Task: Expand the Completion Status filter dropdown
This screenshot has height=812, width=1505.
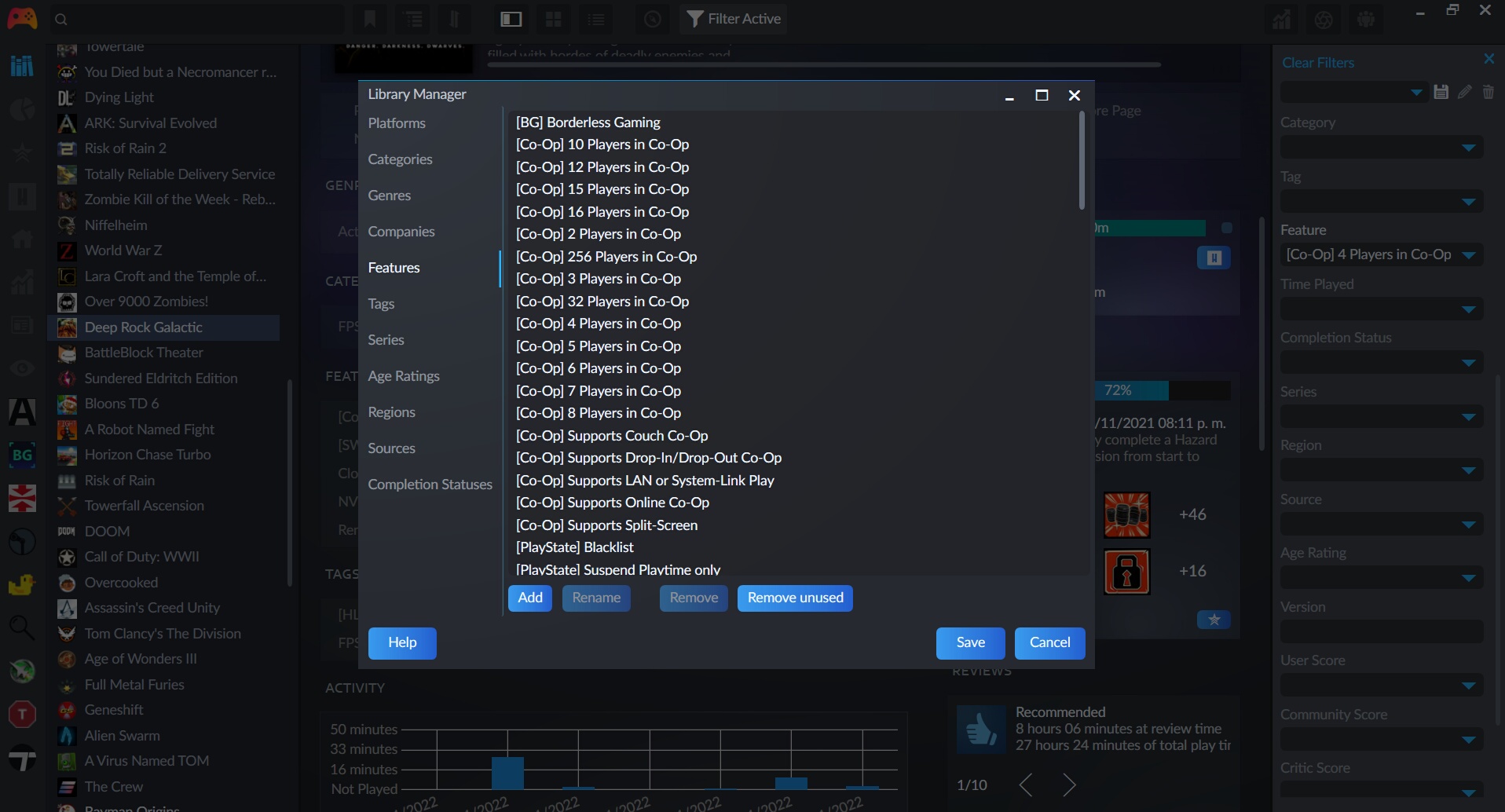Action: coord(1382,363)
